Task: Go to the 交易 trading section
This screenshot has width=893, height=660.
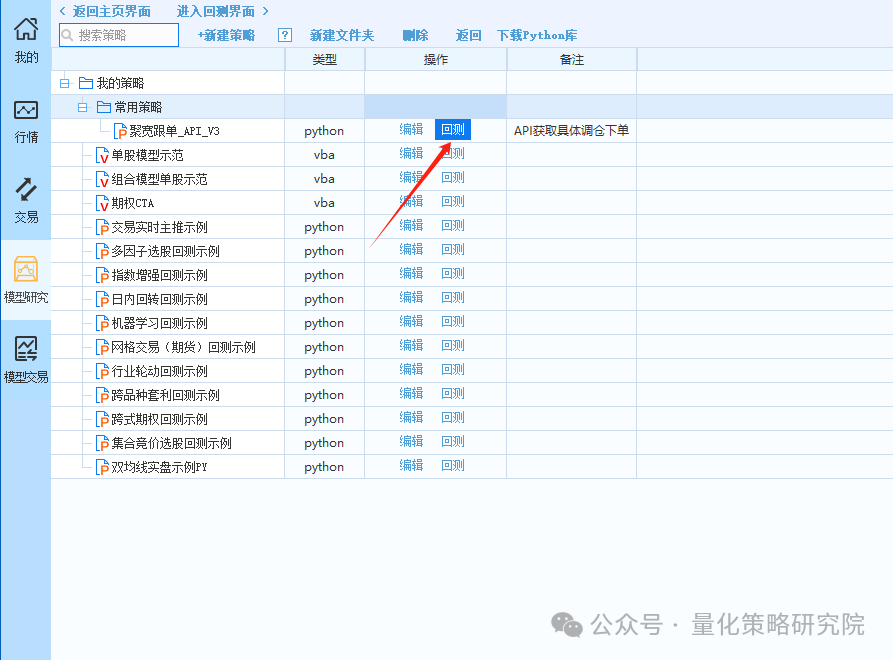Action: click(26, 201)
